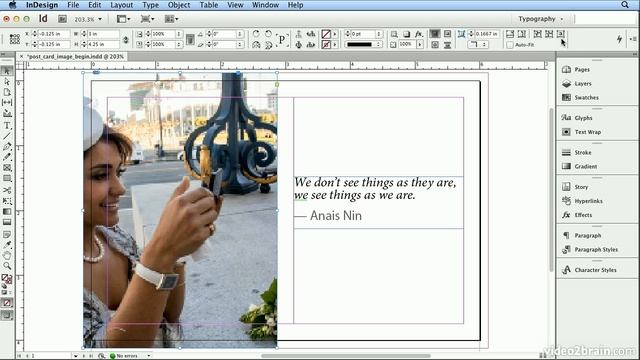Image resolution: width=640 pixels, height=360 pixels.
Task: Open the File menu
Action: coord(73,5)
